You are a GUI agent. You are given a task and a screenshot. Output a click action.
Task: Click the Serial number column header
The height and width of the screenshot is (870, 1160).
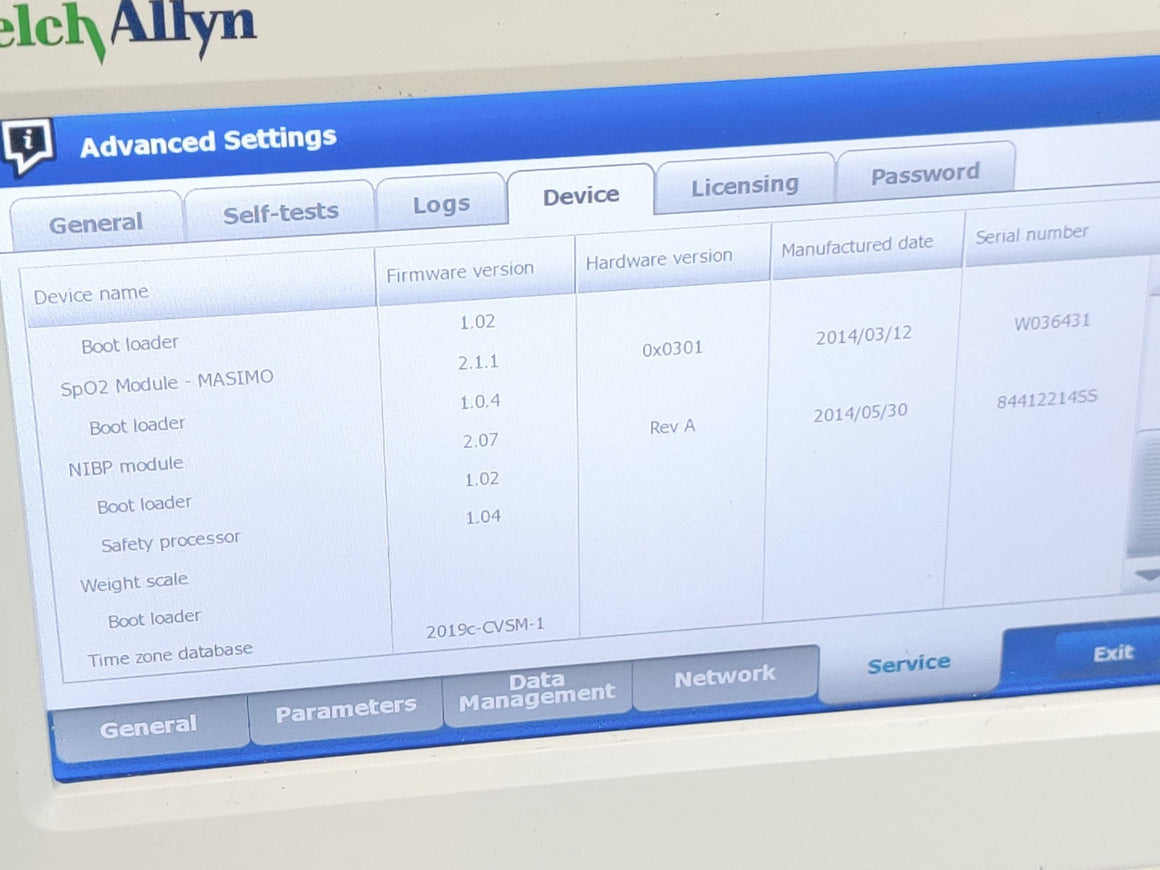click(1031, 234)
